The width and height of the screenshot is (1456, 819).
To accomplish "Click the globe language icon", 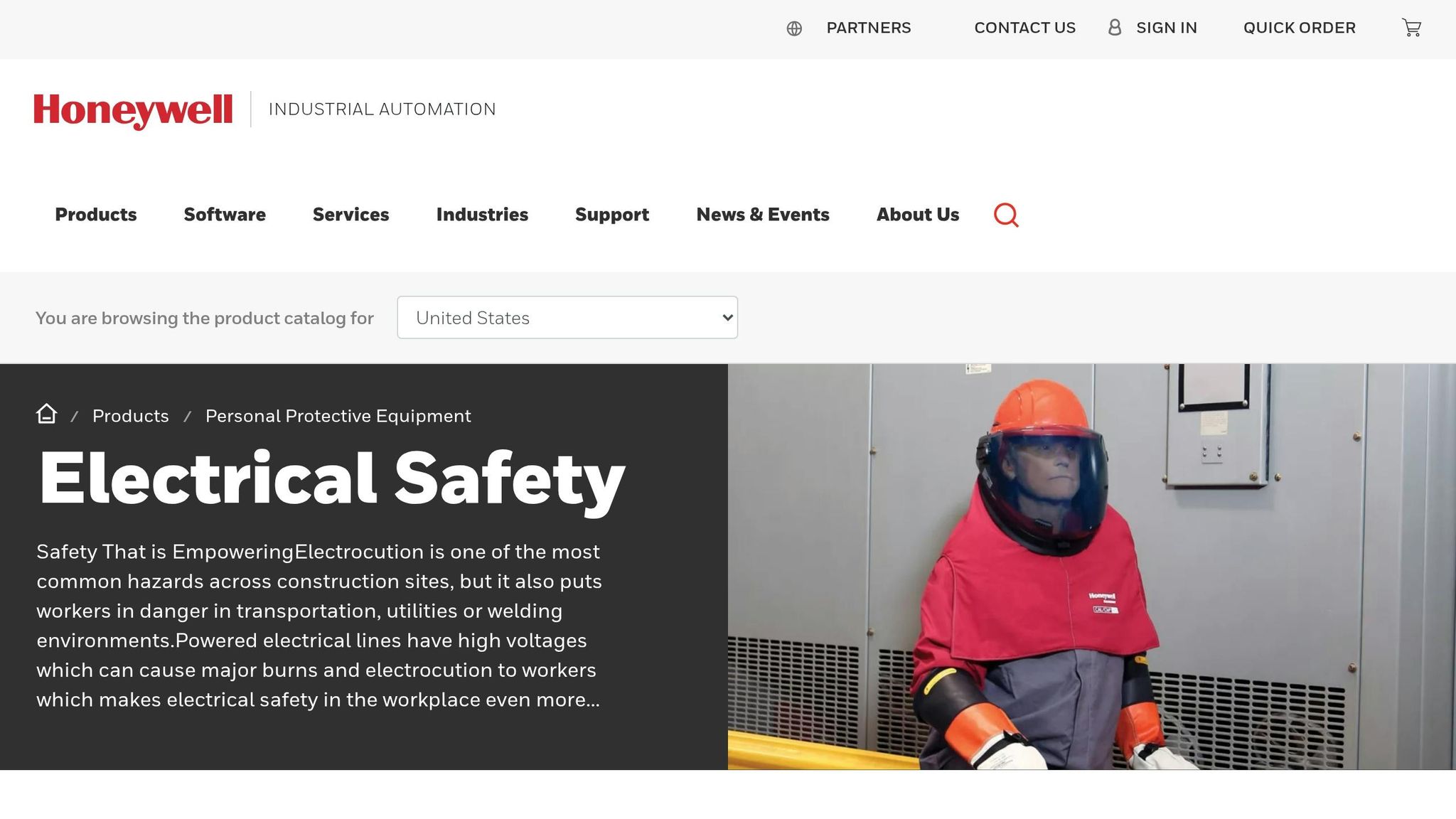I will pos(794,28).
